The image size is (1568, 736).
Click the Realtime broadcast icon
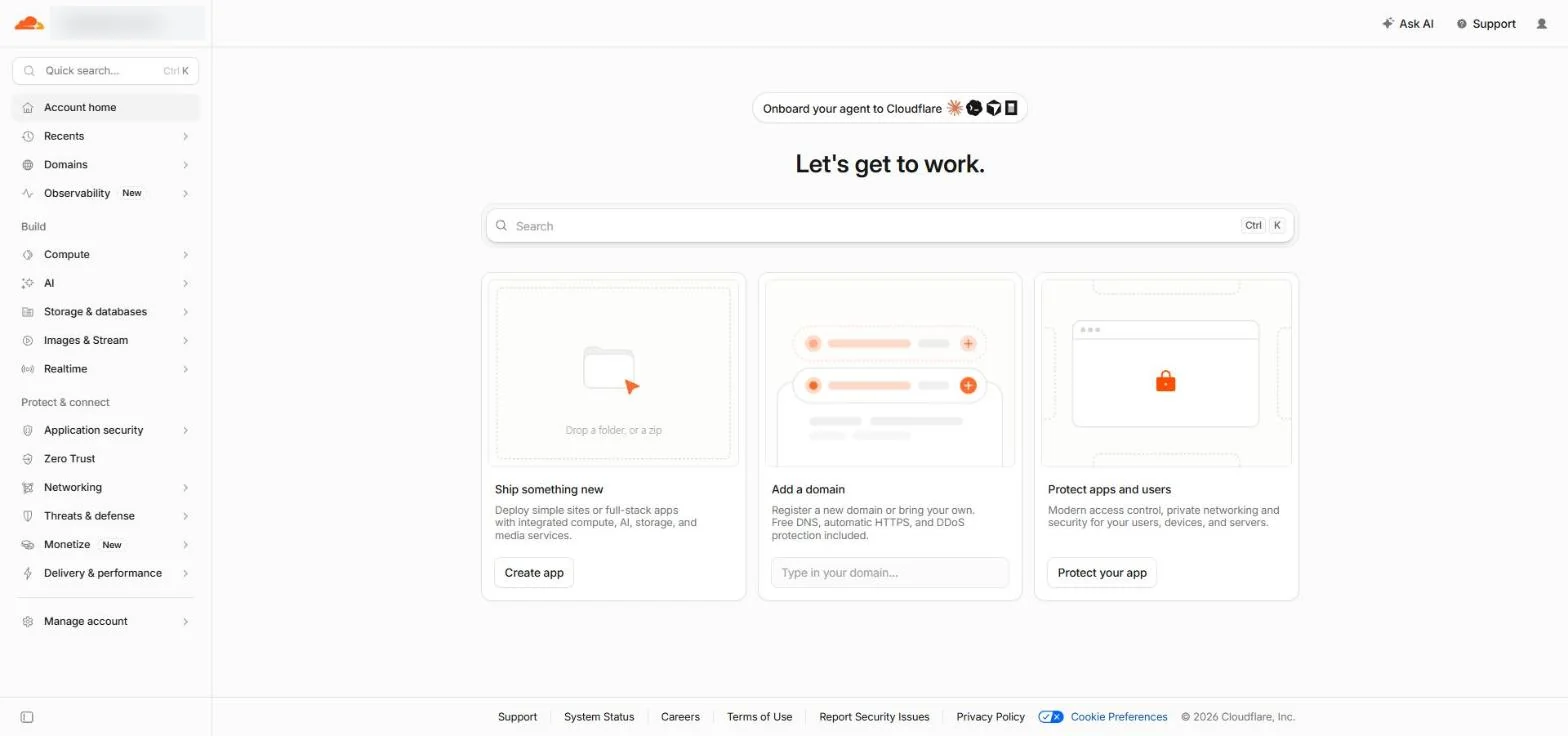pos(28,369)
